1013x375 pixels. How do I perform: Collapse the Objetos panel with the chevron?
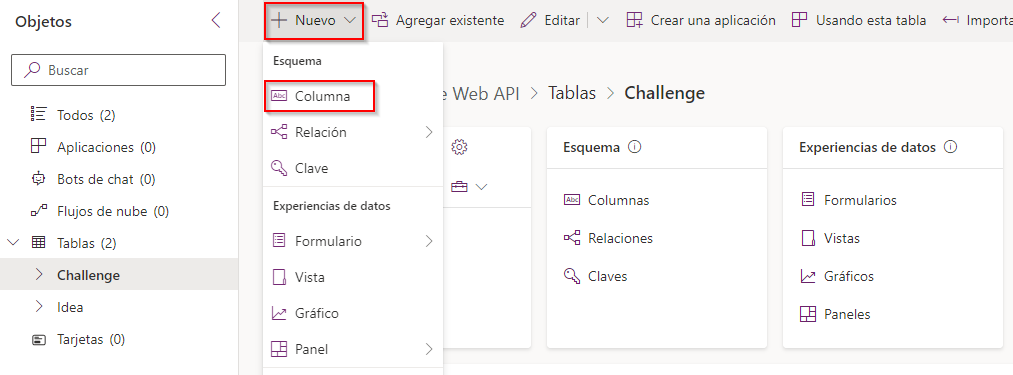pos(216,21)
